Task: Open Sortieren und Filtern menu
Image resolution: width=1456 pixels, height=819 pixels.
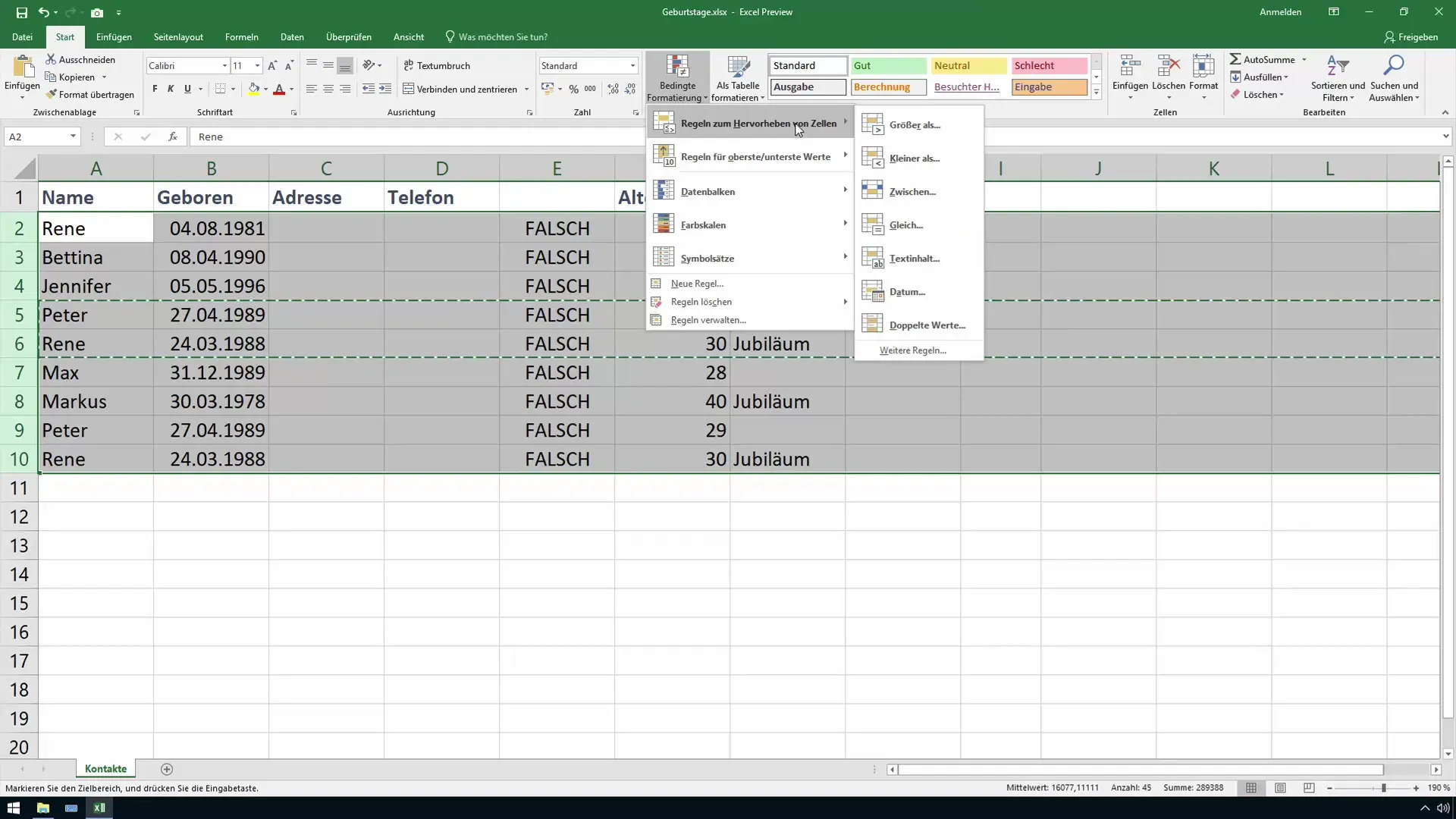Action: 1338,77
